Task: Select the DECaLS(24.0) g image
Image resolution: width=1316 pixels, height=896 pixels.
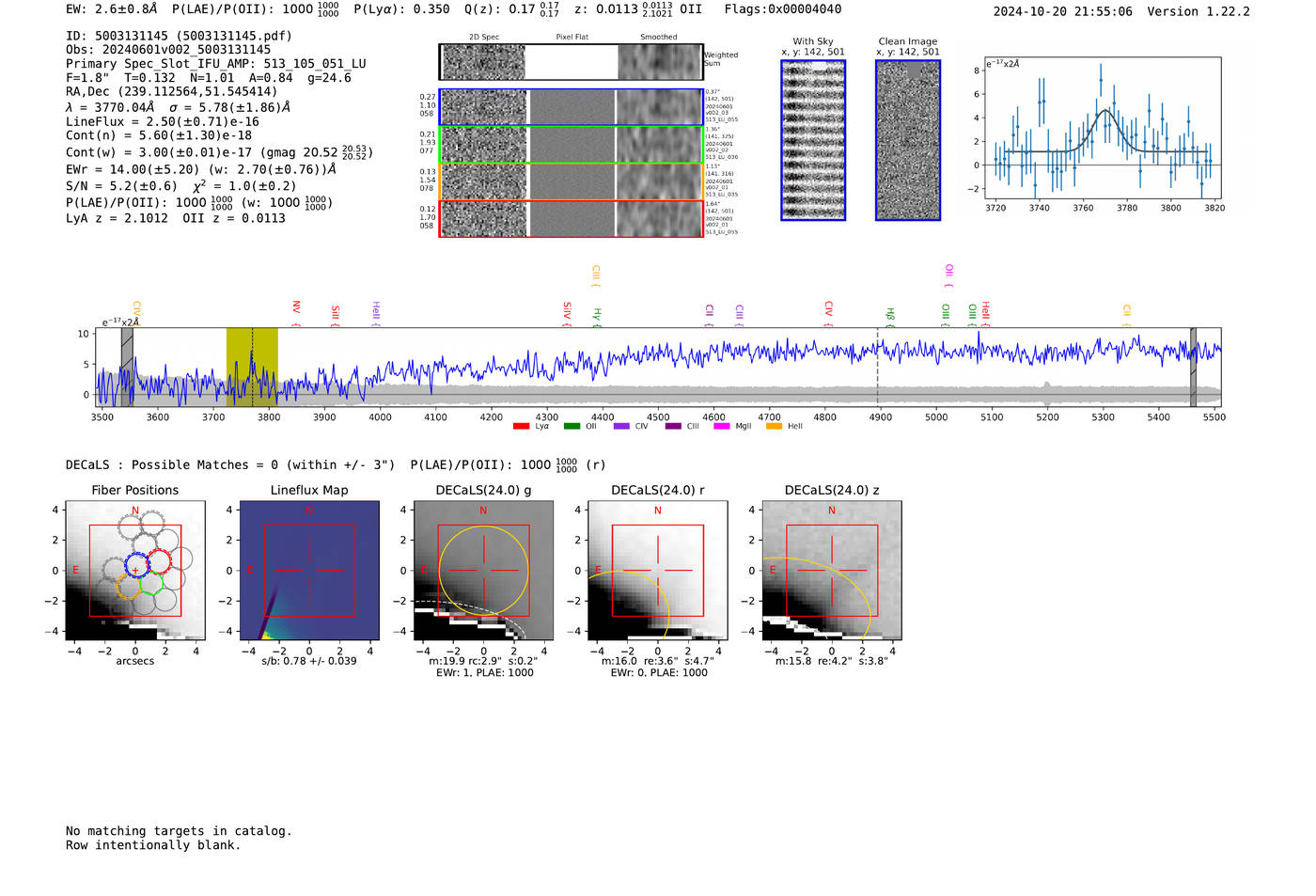Action: click(483, 571)
